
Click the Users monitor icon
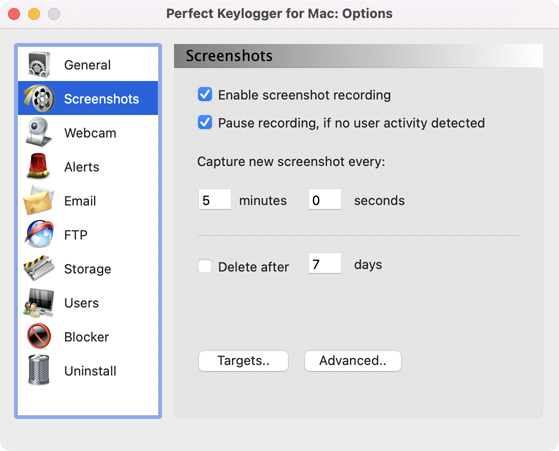tap(39, 303)
